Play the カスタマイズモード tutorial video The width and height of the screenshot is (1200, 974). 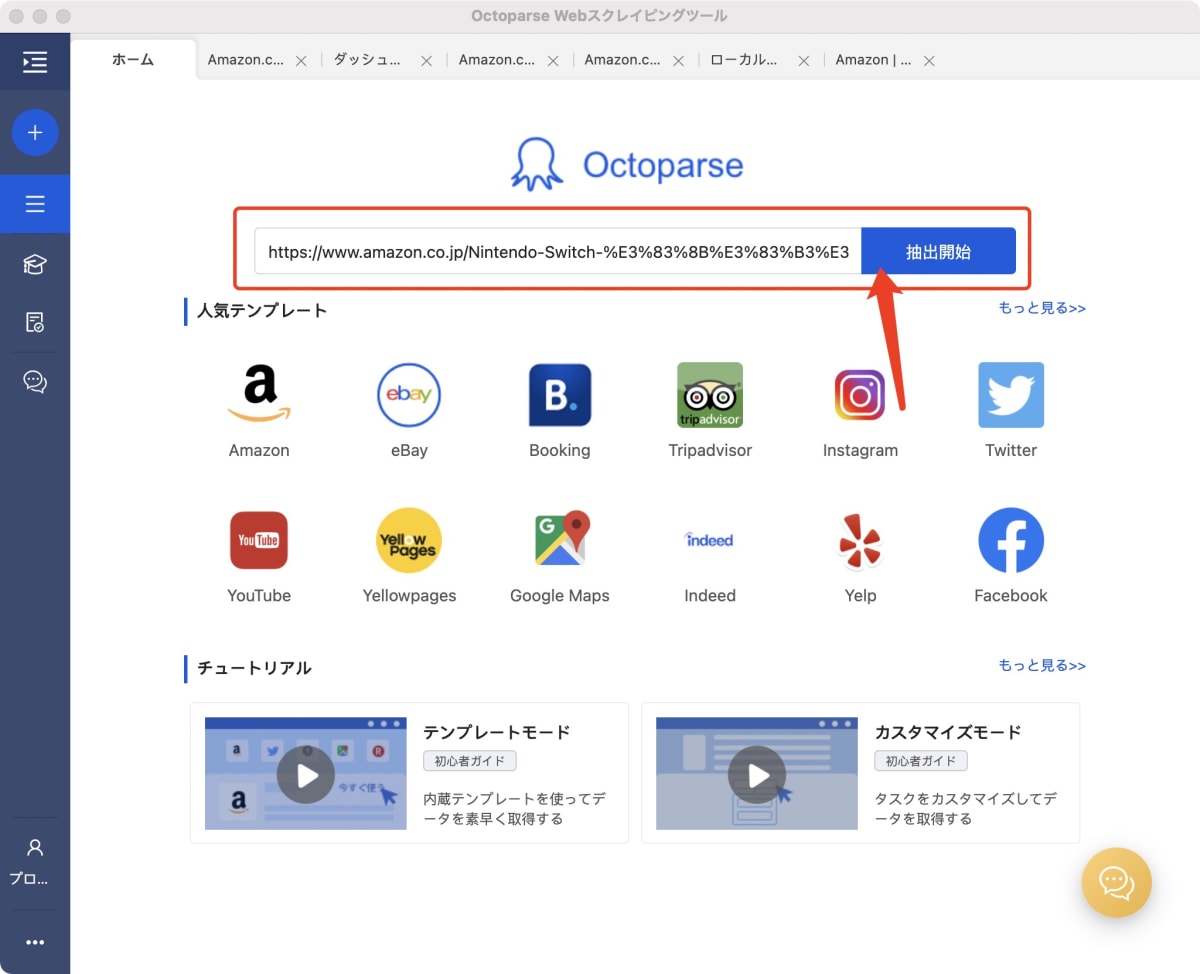point(757,774)
